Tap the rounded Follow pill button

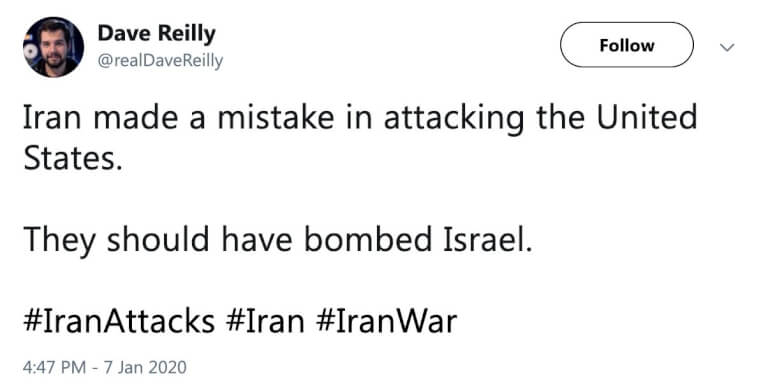pos(626,45)
